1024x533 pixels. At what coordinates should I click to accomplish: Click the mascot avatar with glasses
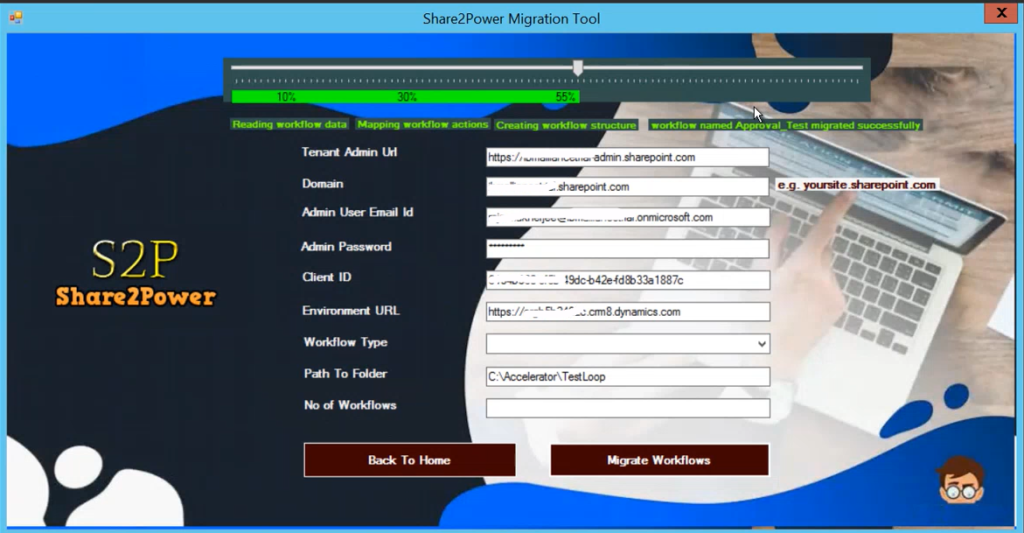[x=960, y=481]
